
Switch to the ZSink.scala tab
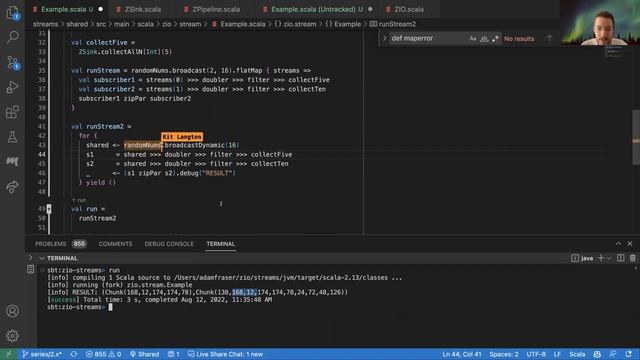coord(142,9)
